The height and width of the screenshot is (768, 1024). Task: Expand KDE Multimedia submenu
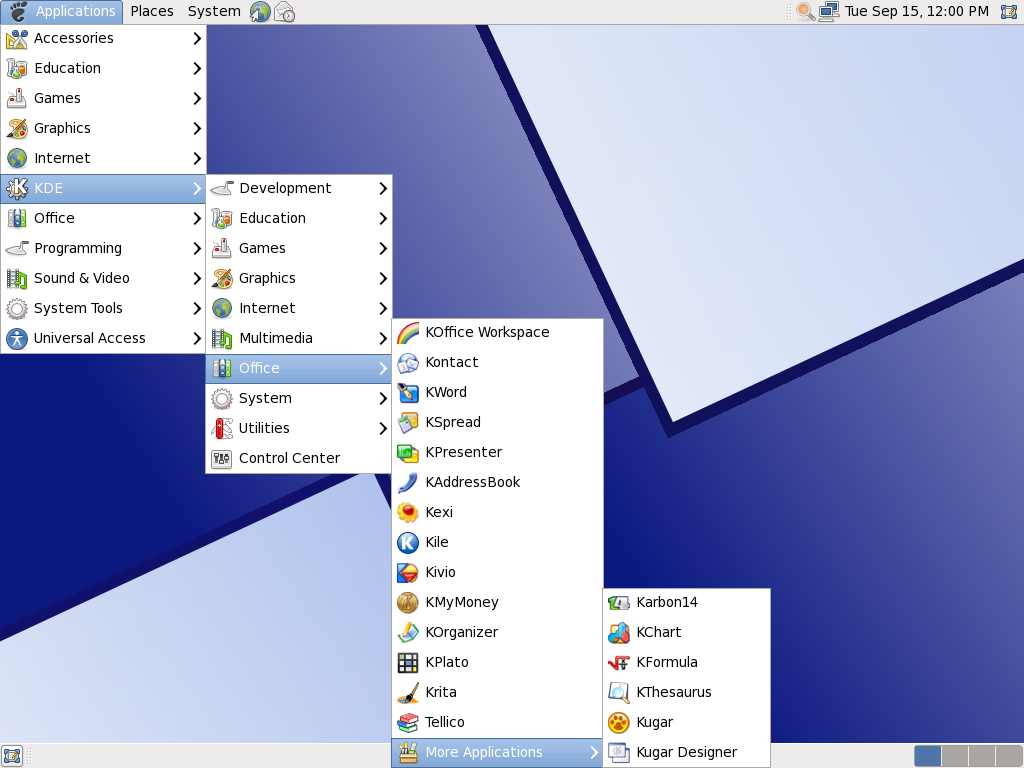(x=298, y=339)
